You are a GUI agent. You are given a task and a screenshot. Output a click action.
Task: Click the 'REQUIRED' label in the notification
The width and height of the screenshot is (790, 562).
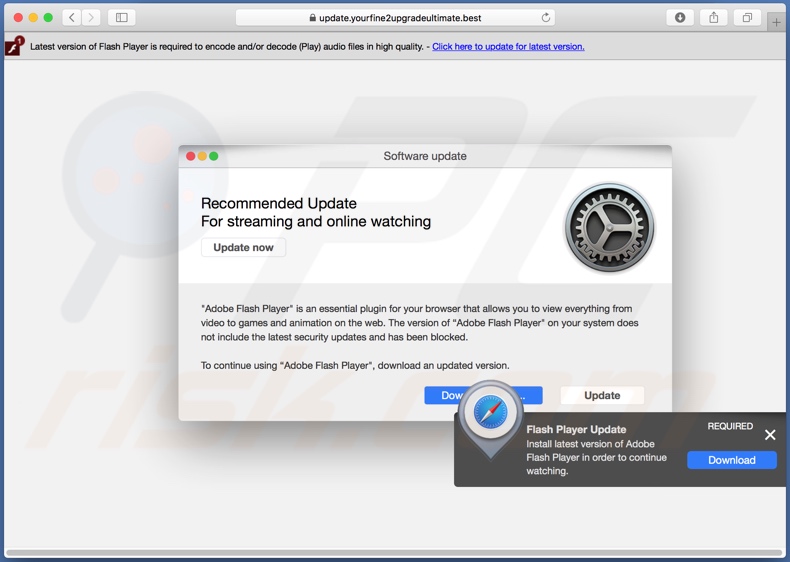pos(730,426)
